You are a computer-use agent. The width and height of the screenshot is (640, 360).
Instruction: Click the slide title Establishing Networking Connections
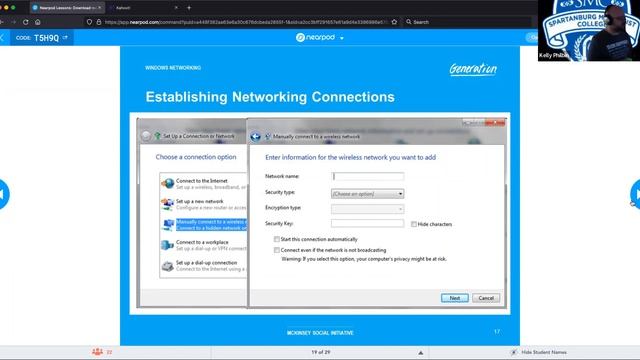click(x=270, y=97)
